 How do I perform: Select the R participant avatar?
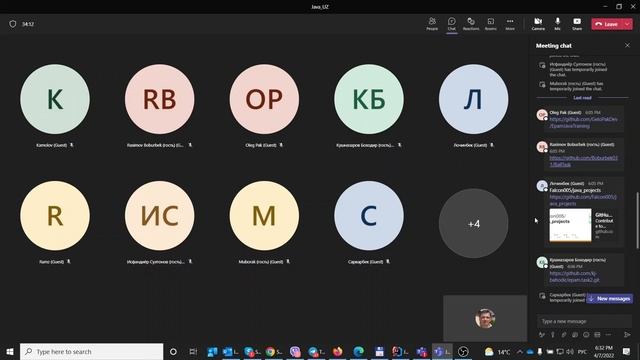coord(55,216)
